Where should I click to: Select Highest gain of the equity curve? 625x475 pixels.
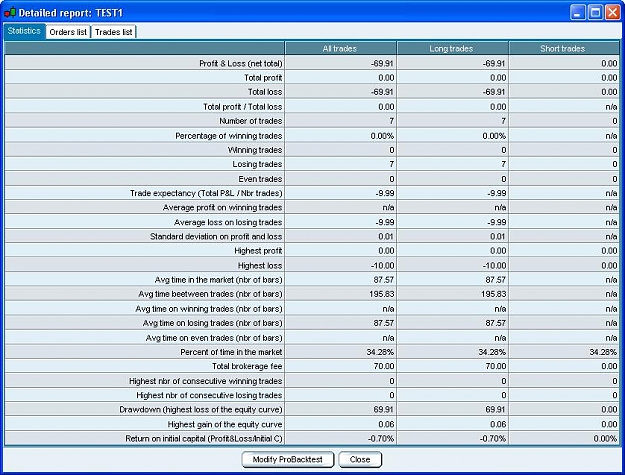[x=224, y=424]
